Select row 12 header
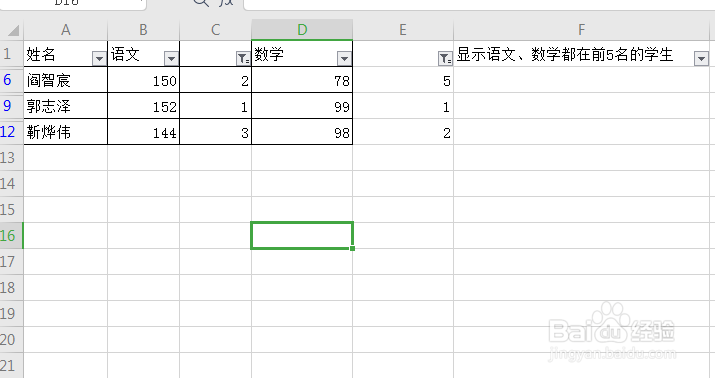 (11, 132)
